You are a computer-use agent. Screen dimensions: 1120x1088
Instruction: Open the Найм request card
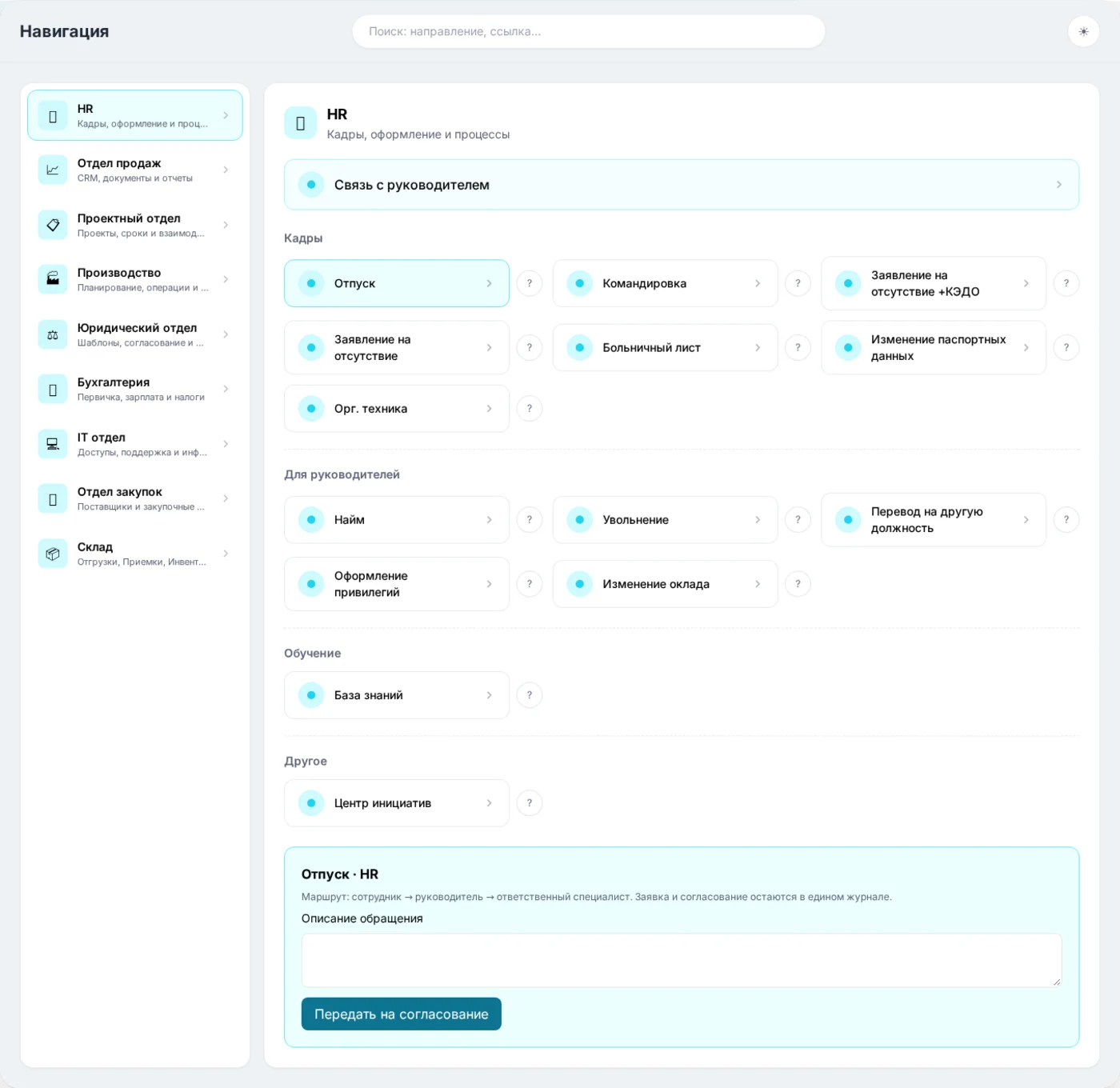pos(397,520)
